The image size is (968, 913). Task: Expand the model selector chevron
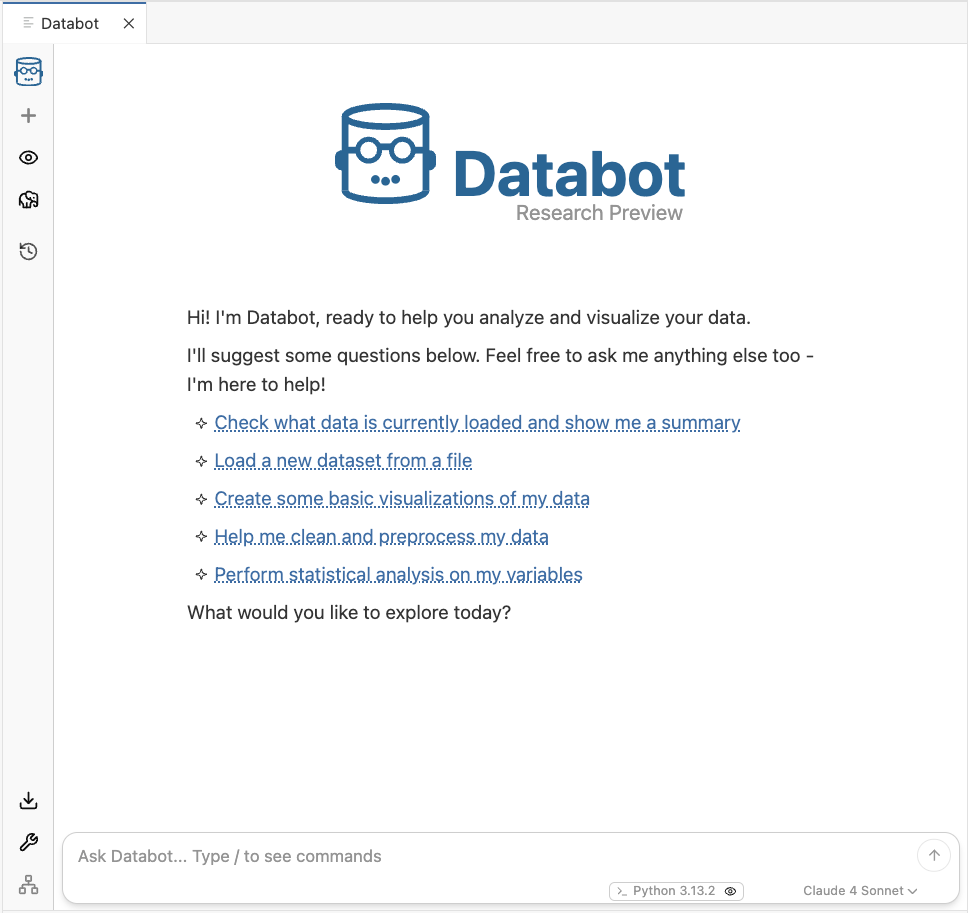(x=913, y=891)
